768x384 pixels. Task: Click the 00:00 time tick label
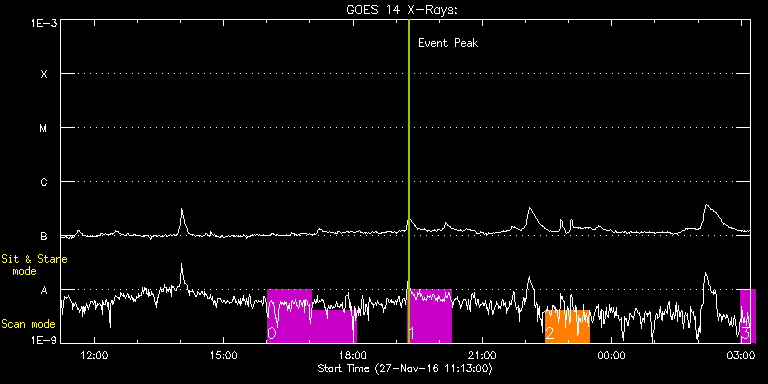tap(612, 355)
